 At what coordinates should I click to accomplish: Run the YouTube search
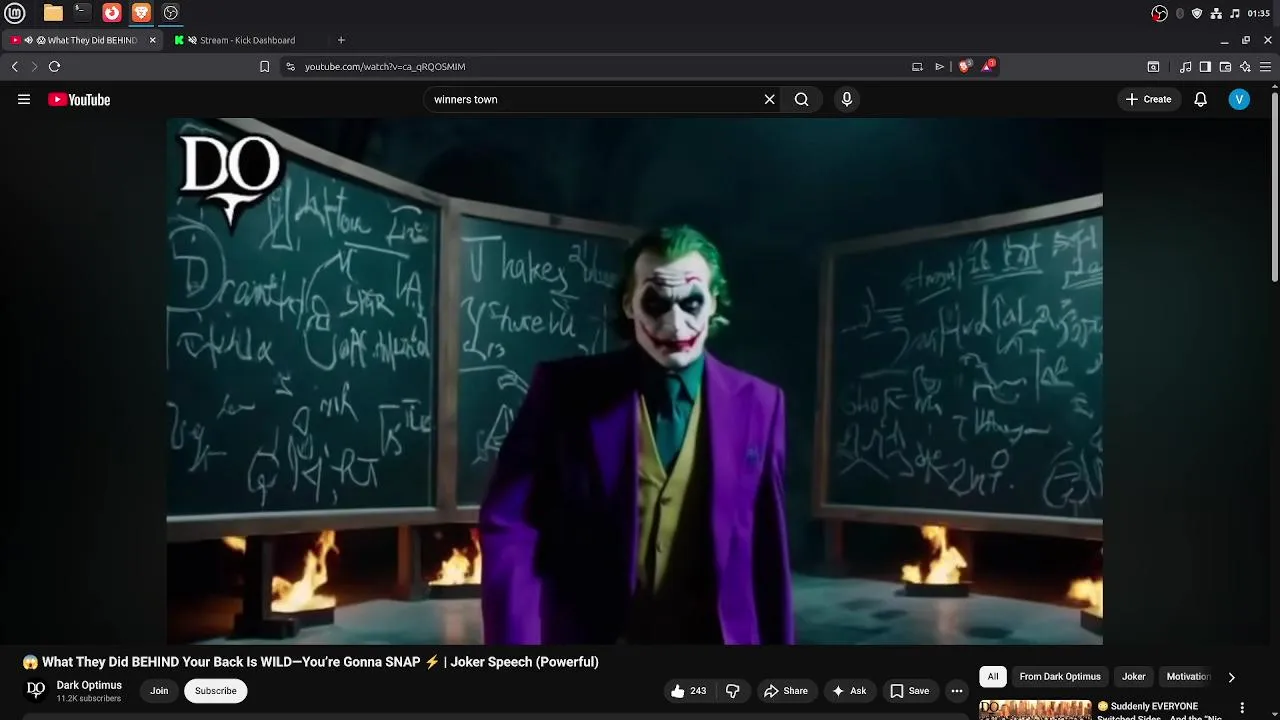802,99
